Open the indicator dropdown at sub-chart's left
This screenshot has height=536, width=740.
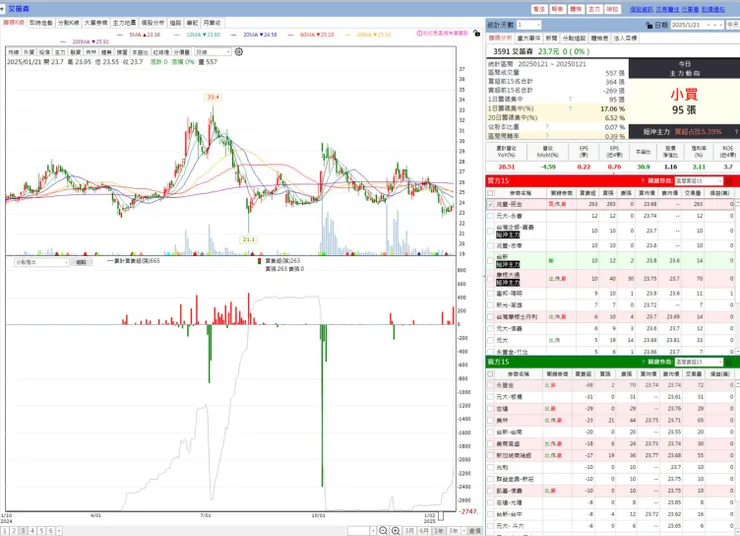click(x=42, y=262)
